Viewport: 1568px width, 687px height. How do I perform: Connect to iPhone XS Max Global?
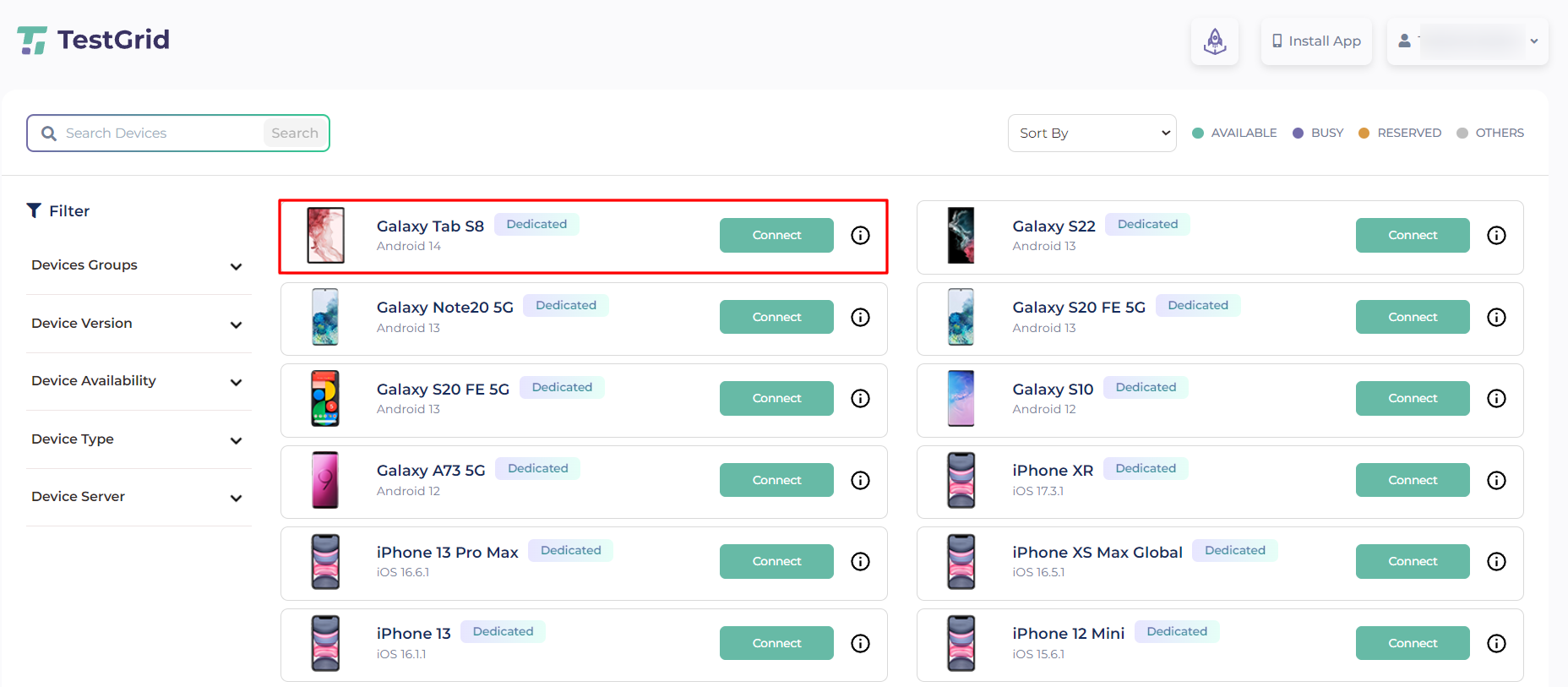[x=1413, y=561]
